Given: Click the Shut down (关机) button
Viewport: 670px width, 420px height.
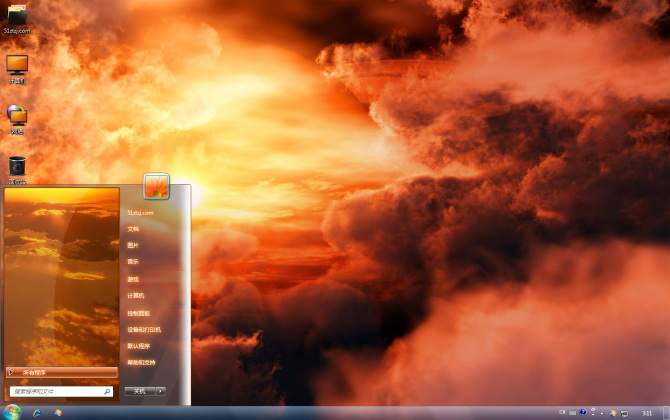Looking at the screenshot, I should point(140,391).
